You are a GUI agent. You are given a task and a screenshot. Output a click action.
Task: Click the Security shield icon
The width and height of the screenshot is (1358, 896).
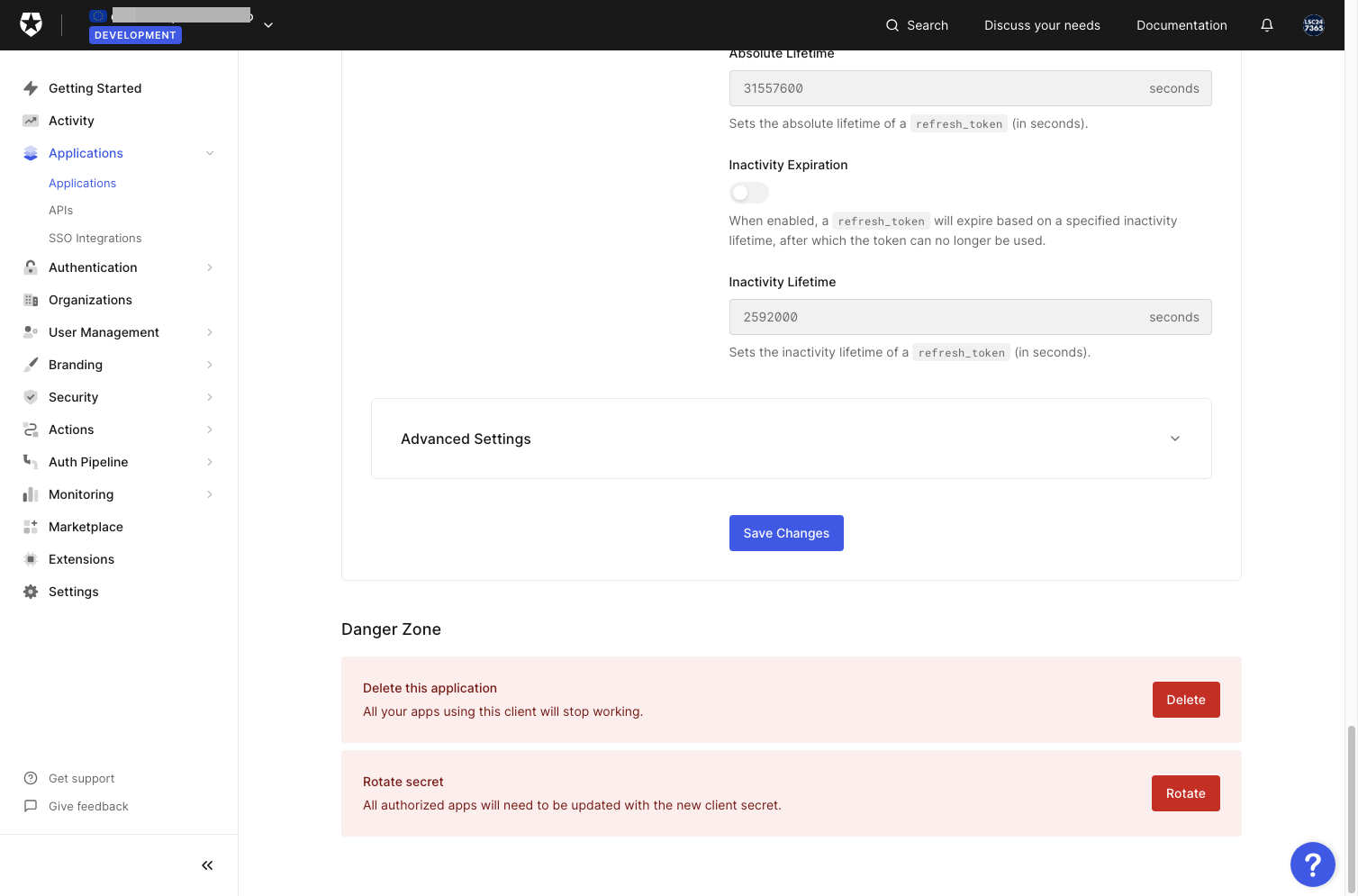click(31, 397)
